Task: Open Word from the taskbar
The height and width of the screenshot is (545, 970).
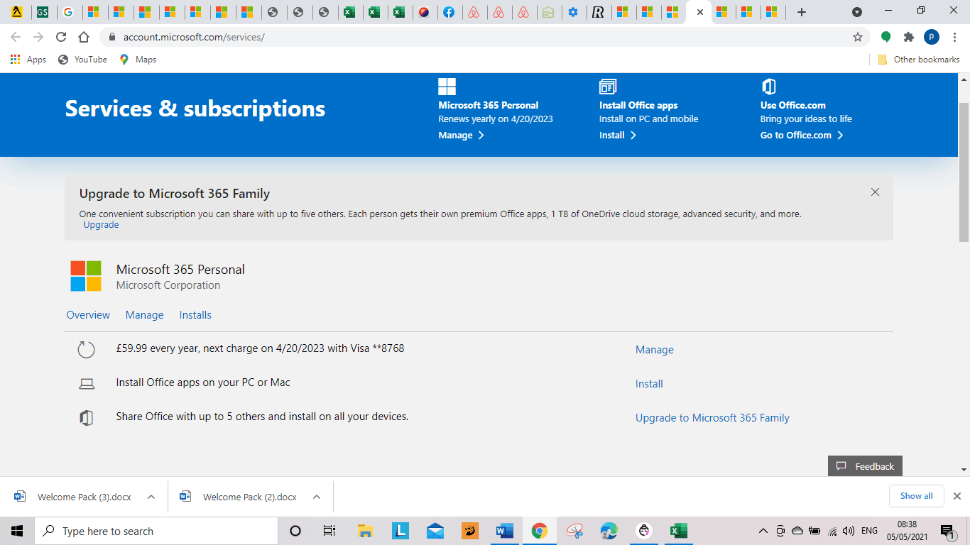Action: 504,531
